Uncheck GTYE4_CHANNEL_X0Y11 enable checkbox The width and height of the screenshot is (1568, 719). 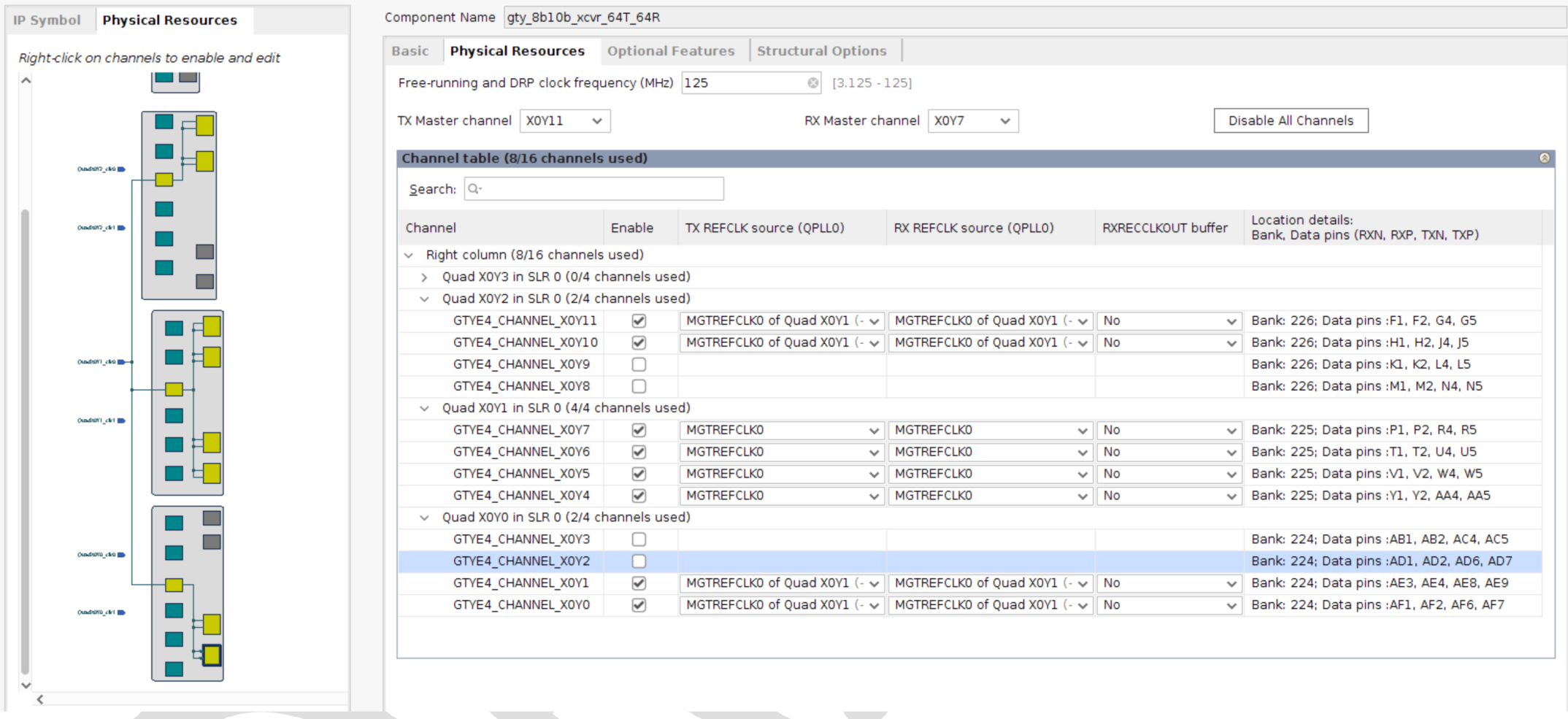(x=639, y=320)
